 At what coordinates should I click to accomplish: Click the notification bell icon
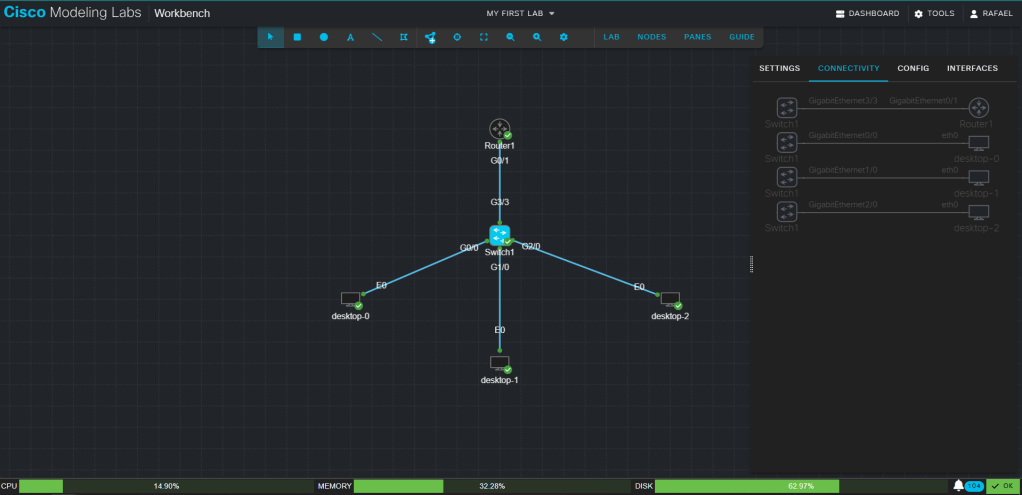[x=959, y=486]
